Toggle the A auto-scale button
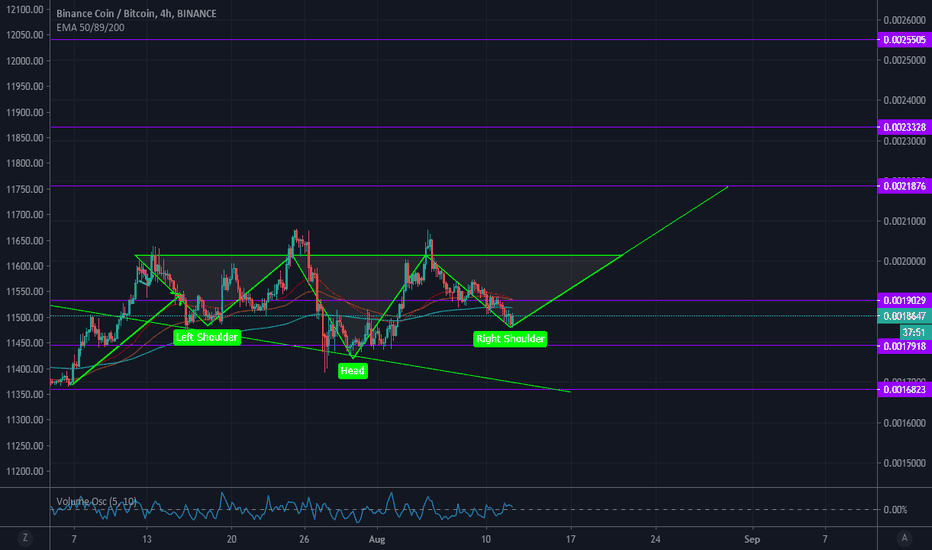Screen dimensions: 932x550 904,538
